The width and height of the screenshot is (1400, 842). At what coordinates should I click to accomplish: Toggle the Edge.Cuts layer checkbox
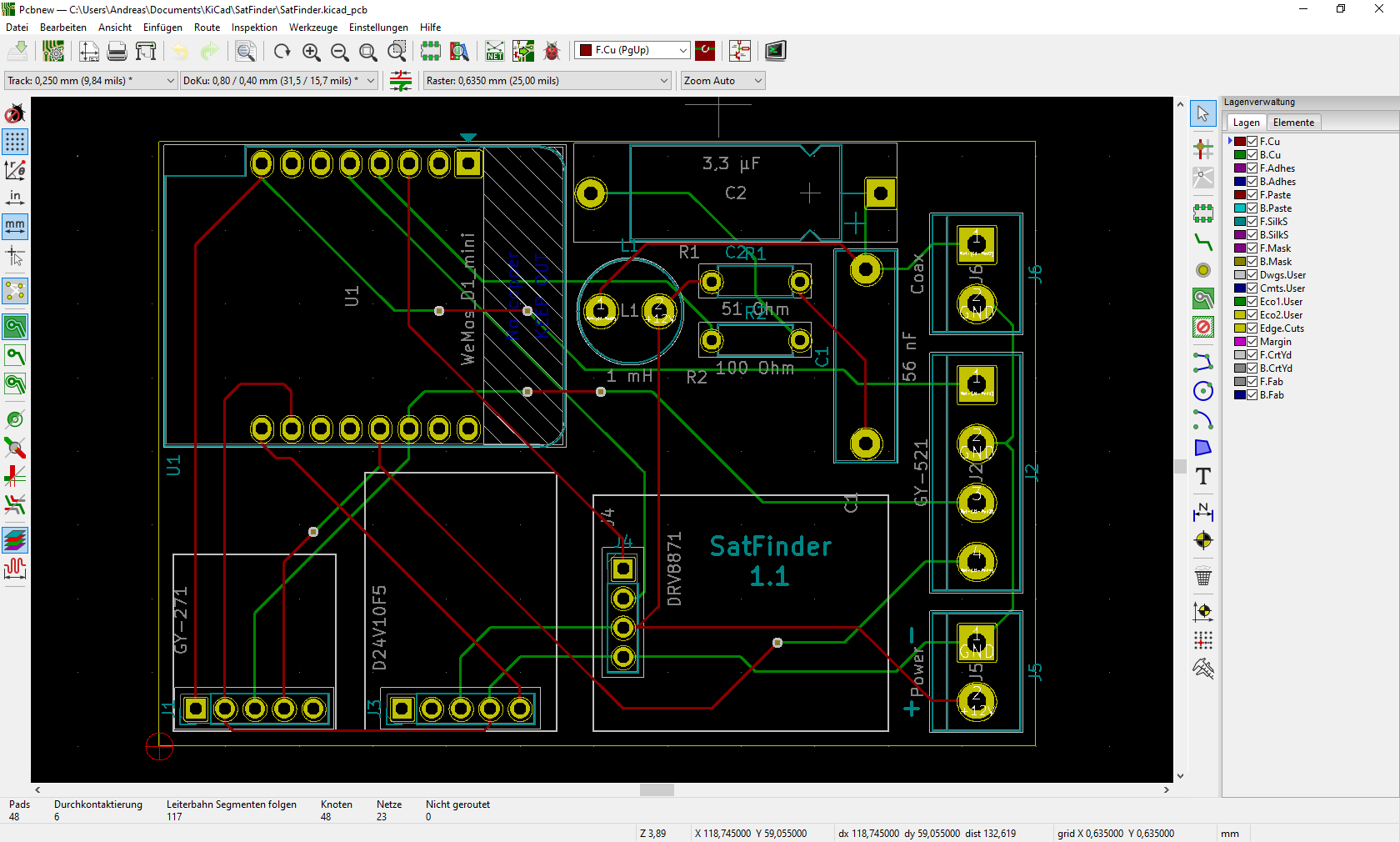pos(1252,328)
